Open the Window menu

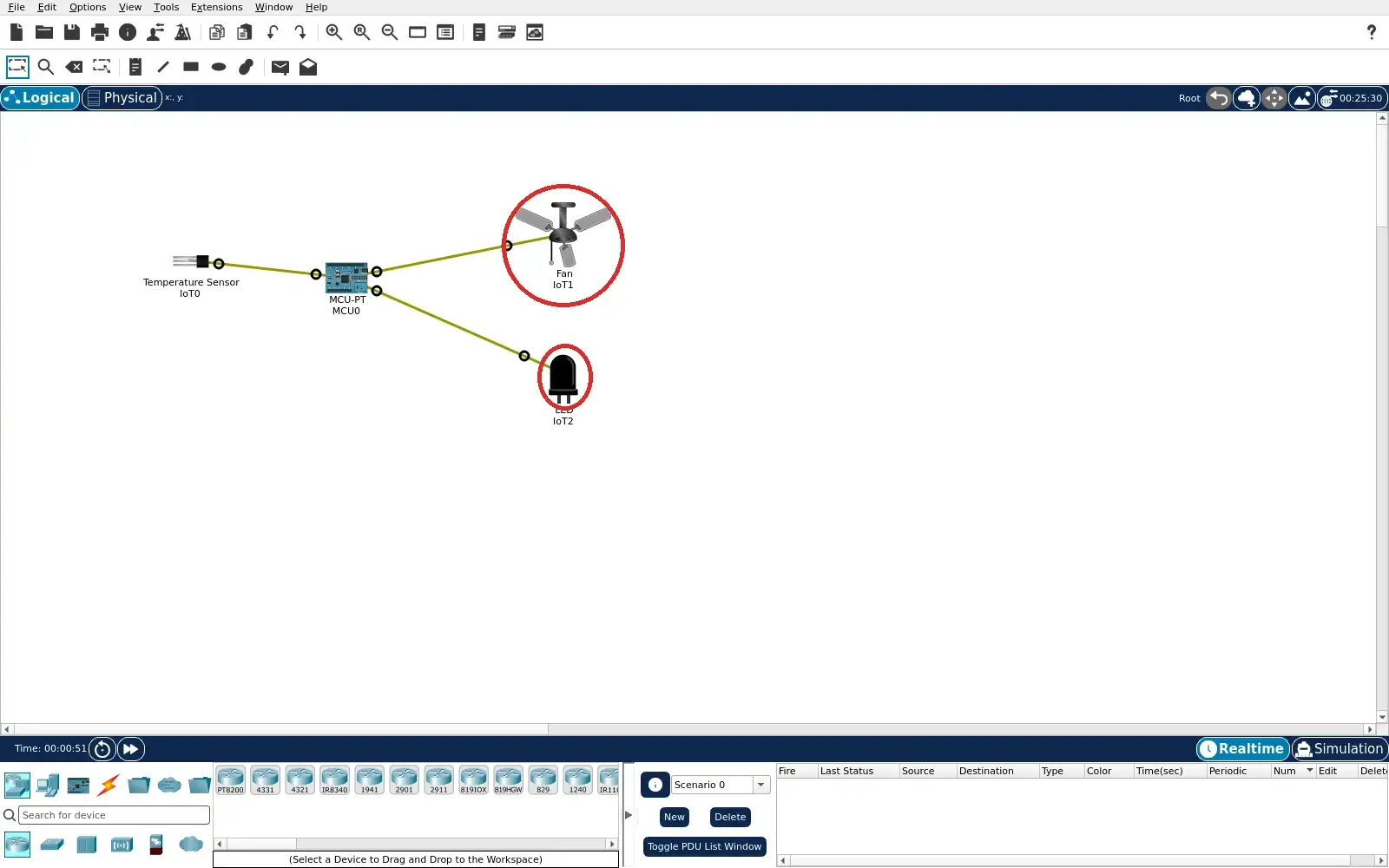point(273,7)
